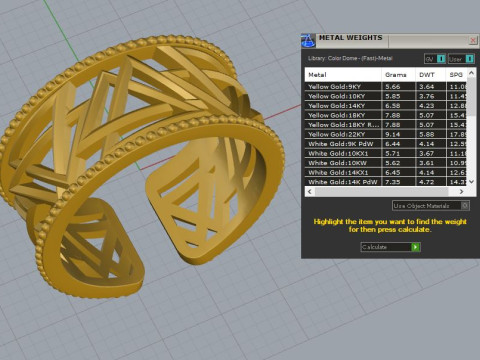Select the White Gold:10KW row

(386, 163)
